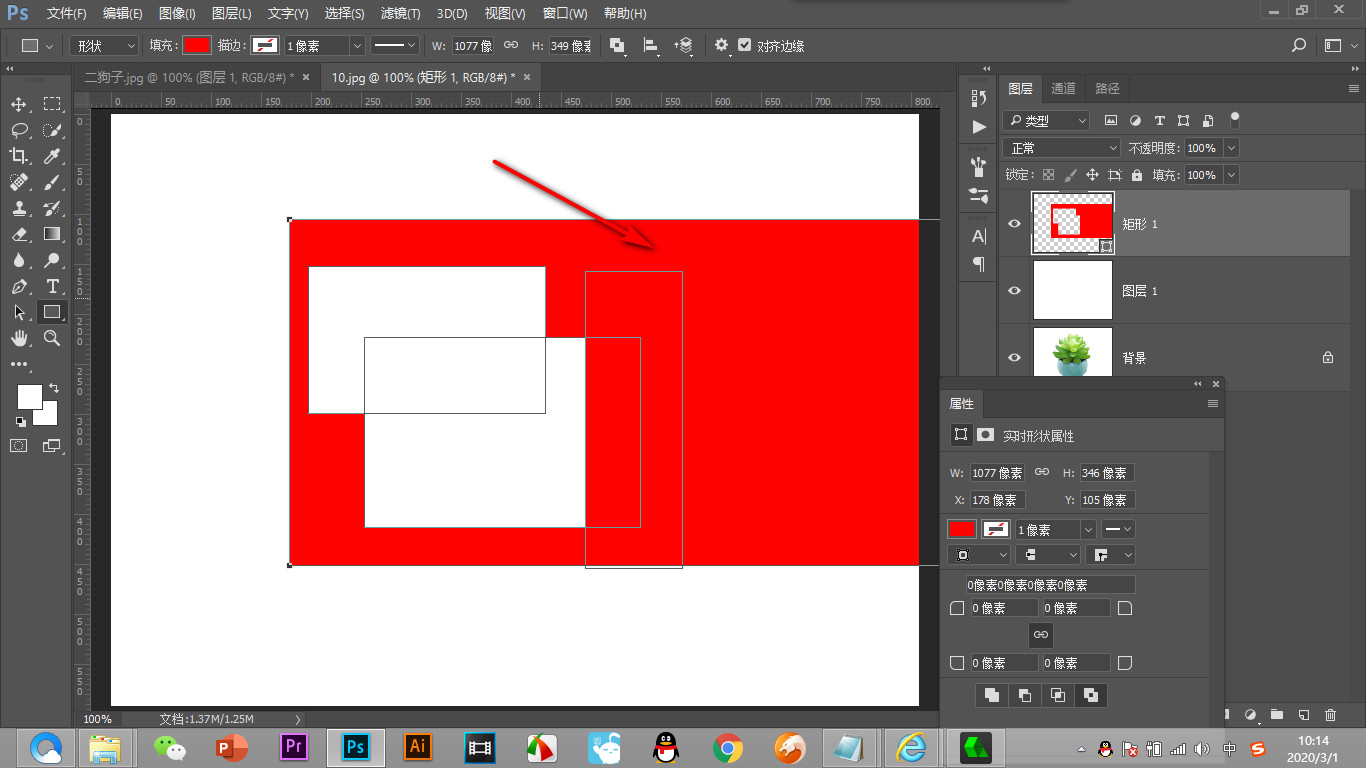Open the 形状 tool mode dropdown

[x=104, y=46]
